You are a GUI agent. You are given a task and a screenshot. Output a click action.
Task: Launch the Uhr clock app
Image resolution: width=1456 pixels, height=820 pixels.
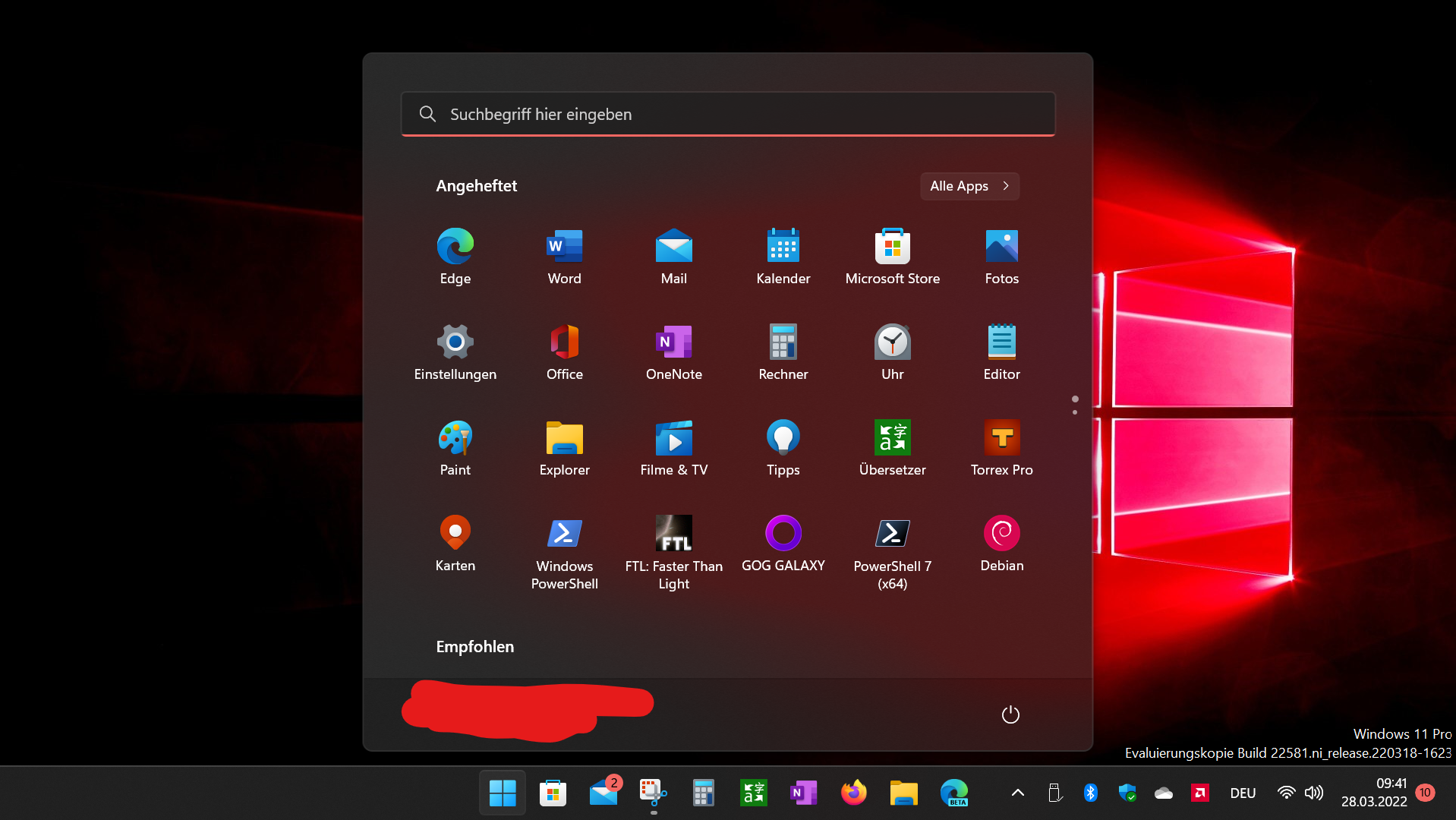point(893,352)
